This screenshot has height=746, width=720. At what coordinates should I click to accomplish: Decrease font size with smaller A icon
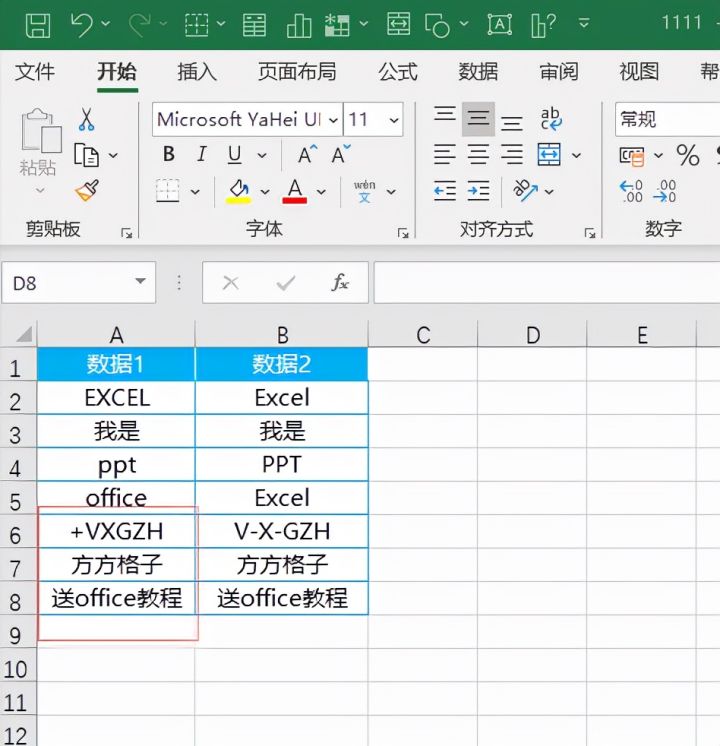[340, 154]
